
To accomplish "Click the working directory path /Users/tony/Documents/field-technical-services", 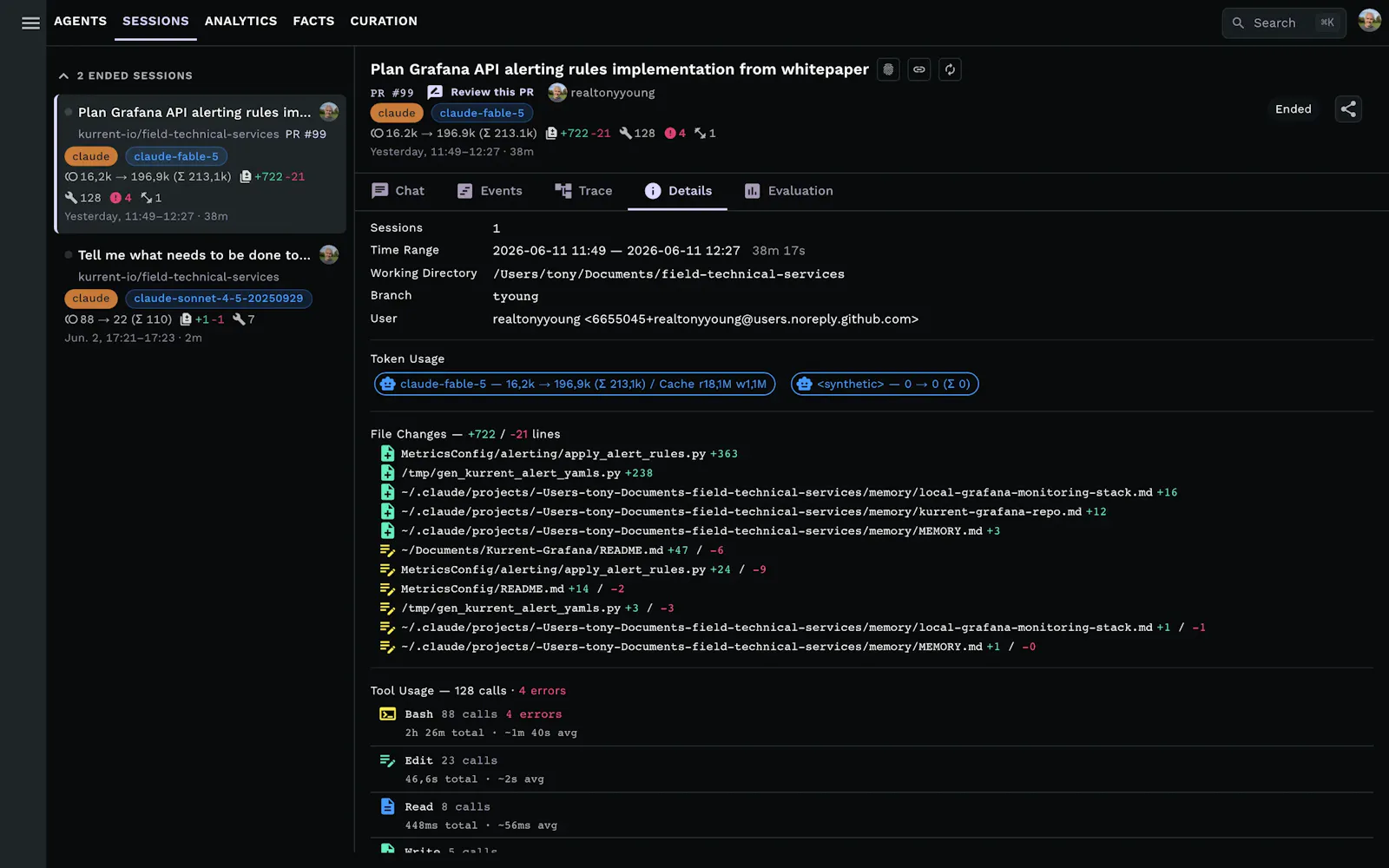I will (668, 273).
